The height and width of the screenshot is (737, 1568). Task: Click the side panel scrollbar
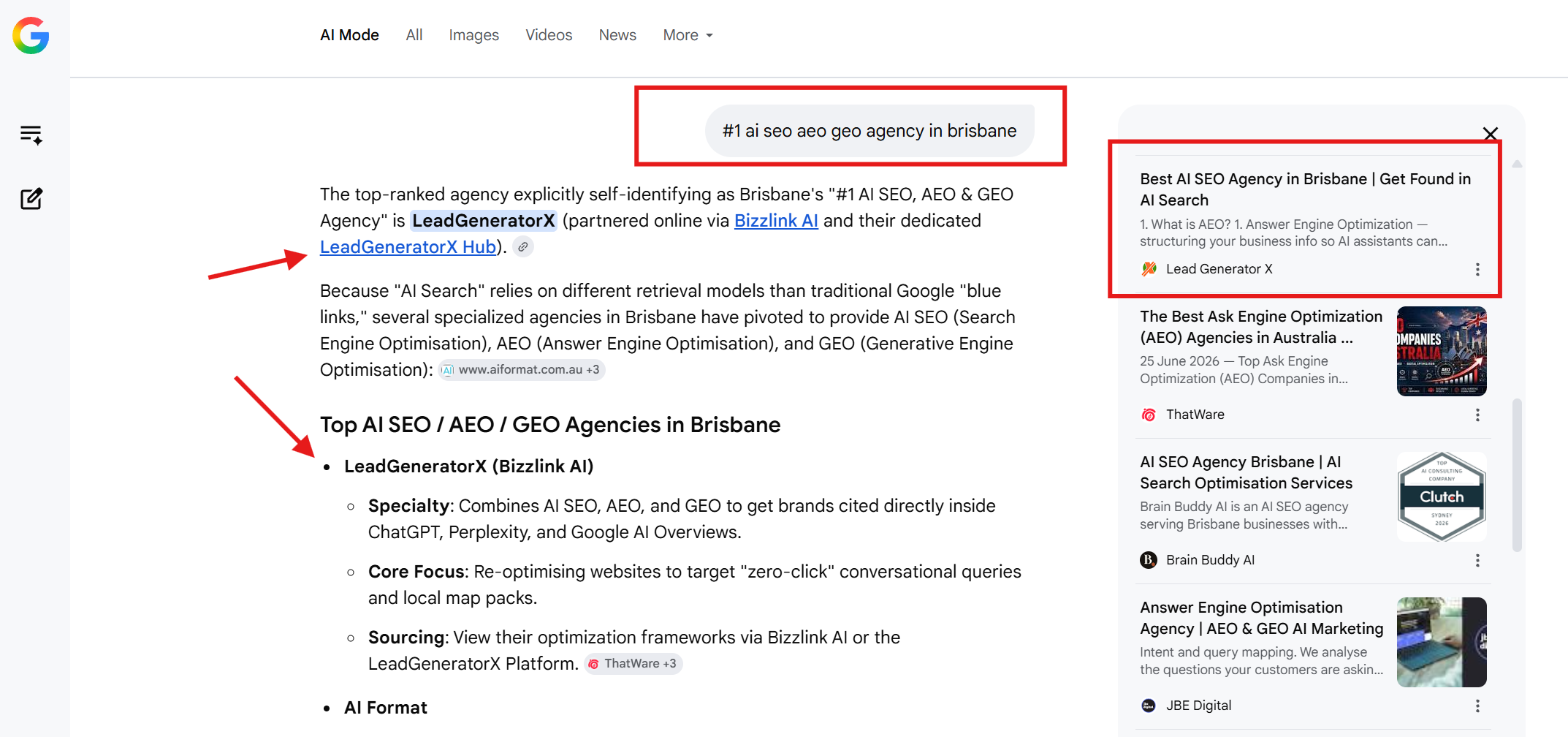pos(1517,475)
